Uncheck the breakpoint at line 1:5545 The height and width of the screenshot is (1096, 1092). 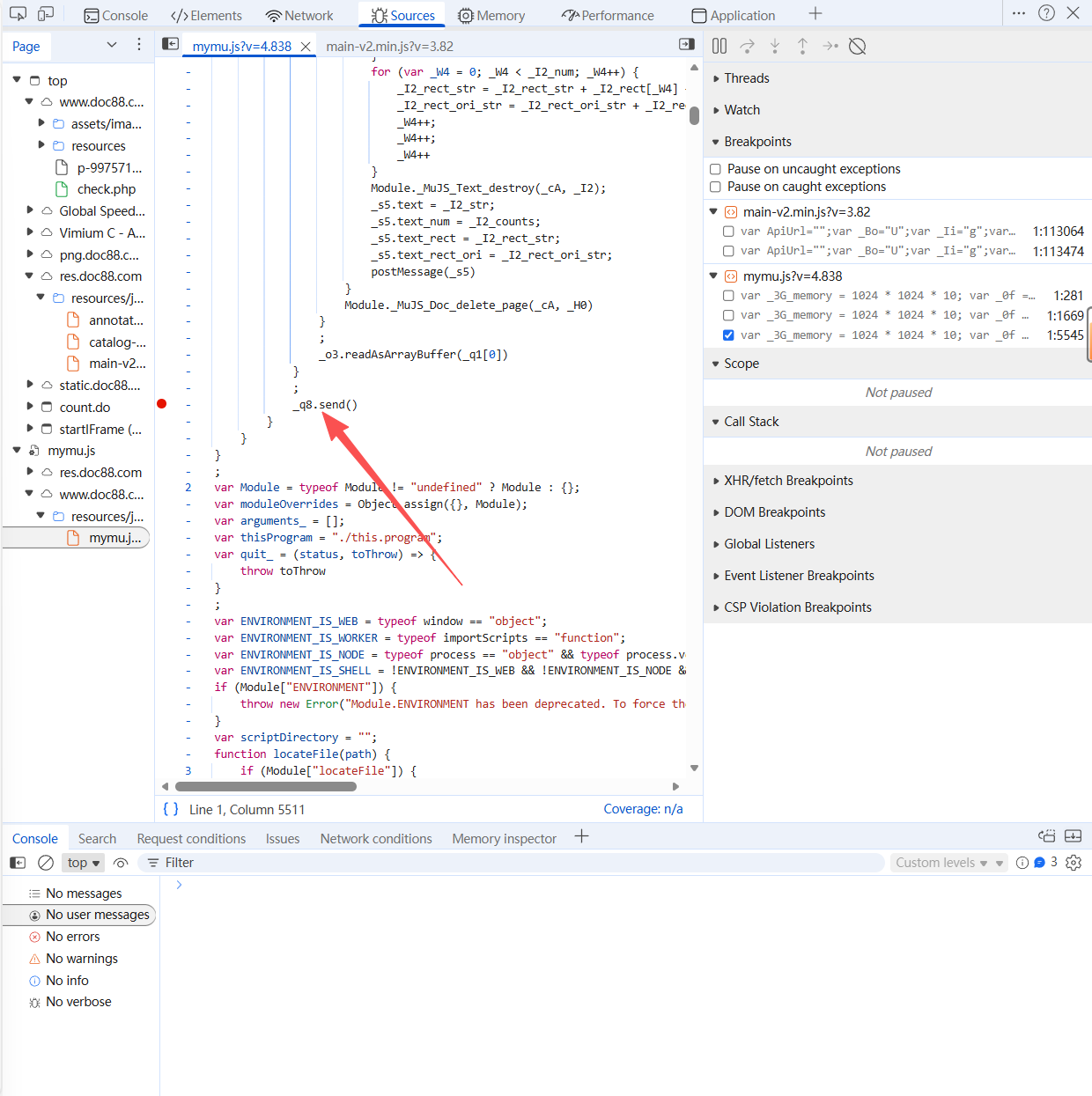[x=728, y=335]
